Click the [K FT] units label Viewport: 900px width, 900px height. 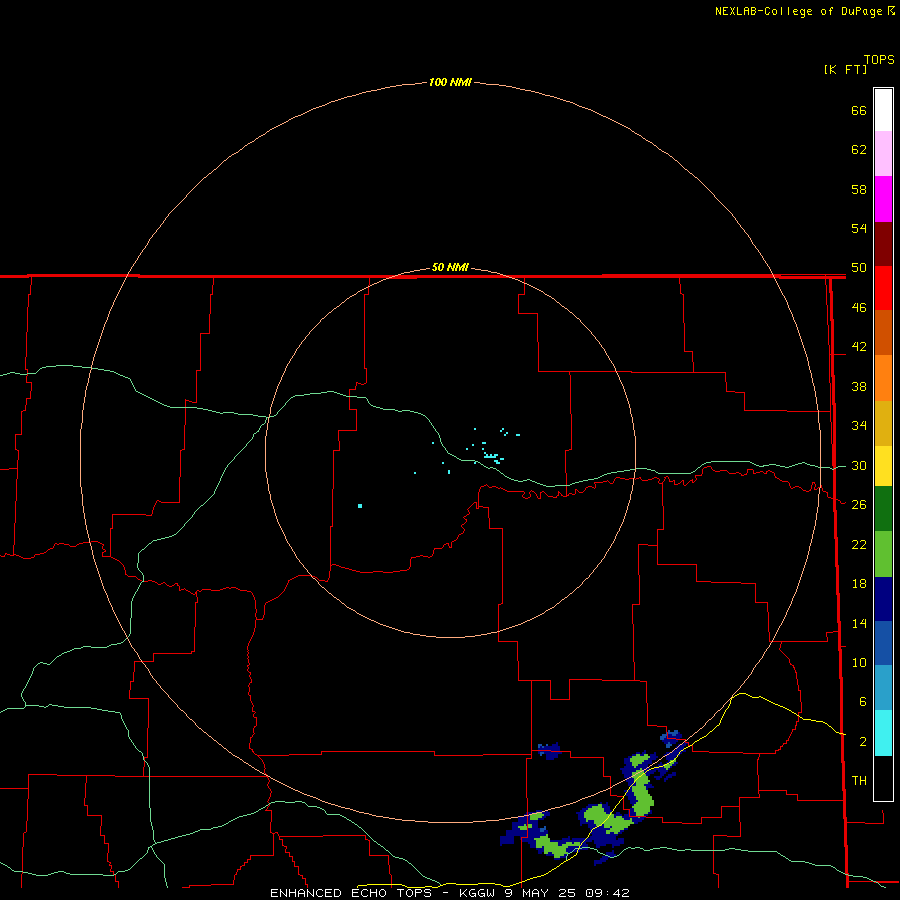[845, 69]
